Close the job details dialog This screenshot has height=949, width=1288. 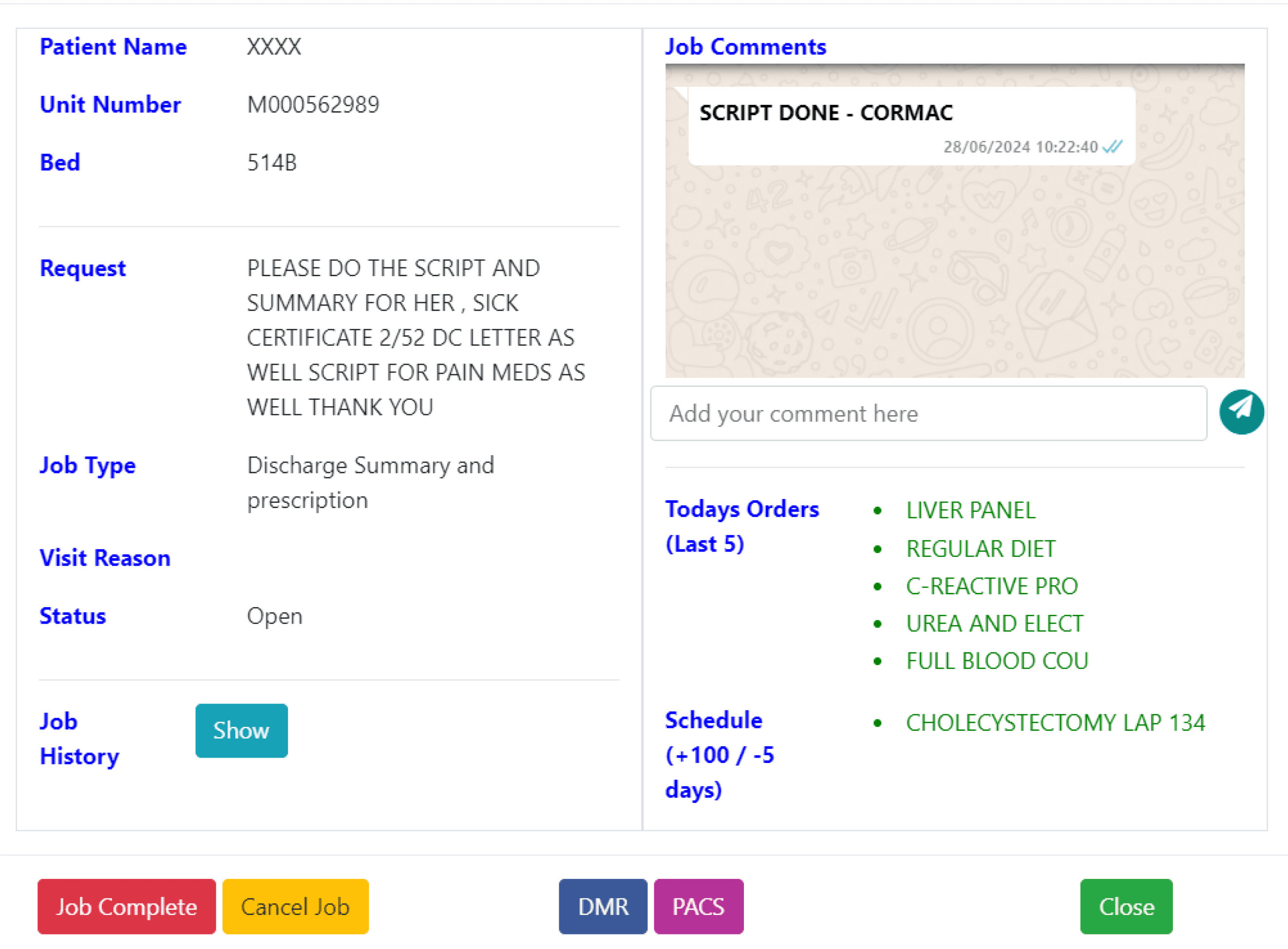[1125, 906]
